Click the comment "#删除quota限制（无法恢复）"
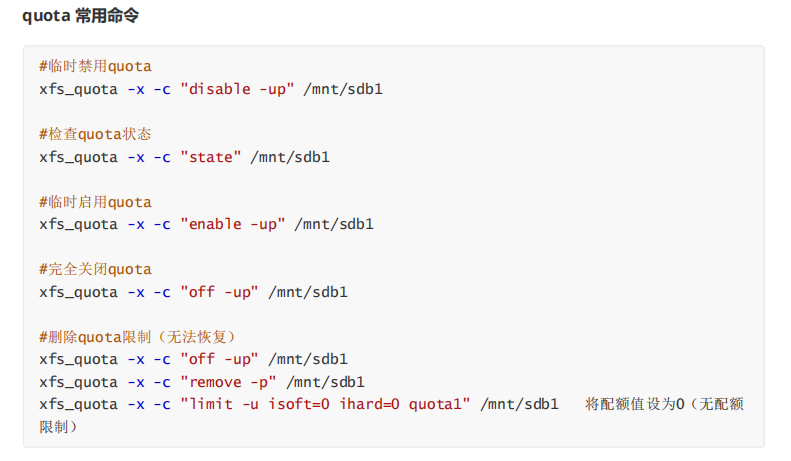 (x=139, y=337)
